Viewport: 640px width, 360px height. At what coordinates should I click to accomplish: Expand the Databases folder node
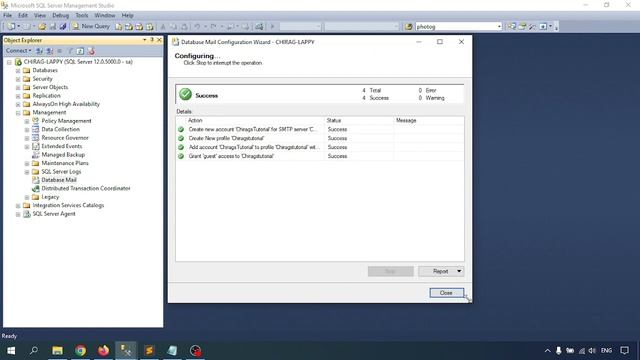(x=18, y=71)
